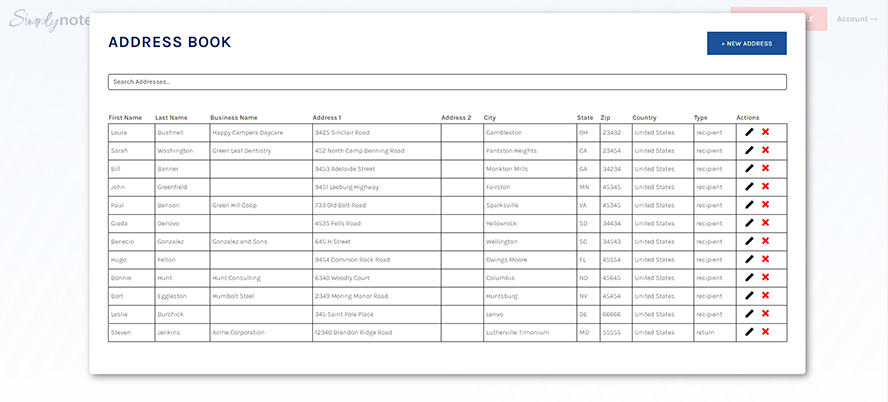
Task: Delete Steven Jenkins' return address entry
Action: (x=765, y=332)
